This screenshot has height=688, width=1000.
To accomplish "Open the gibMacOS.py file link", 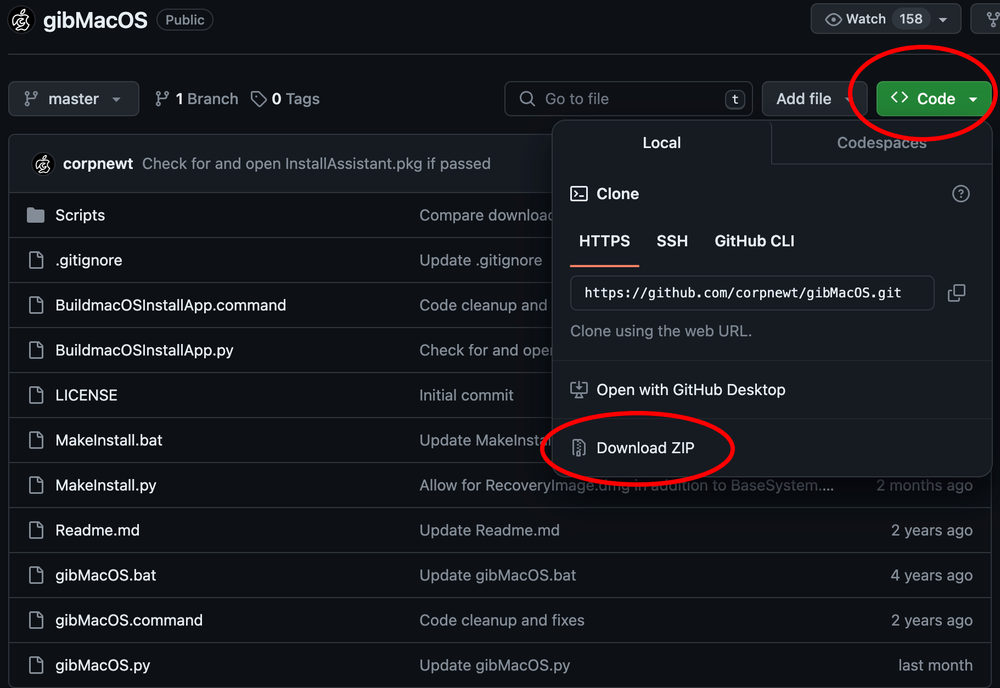I will click(x=102, y=665).
